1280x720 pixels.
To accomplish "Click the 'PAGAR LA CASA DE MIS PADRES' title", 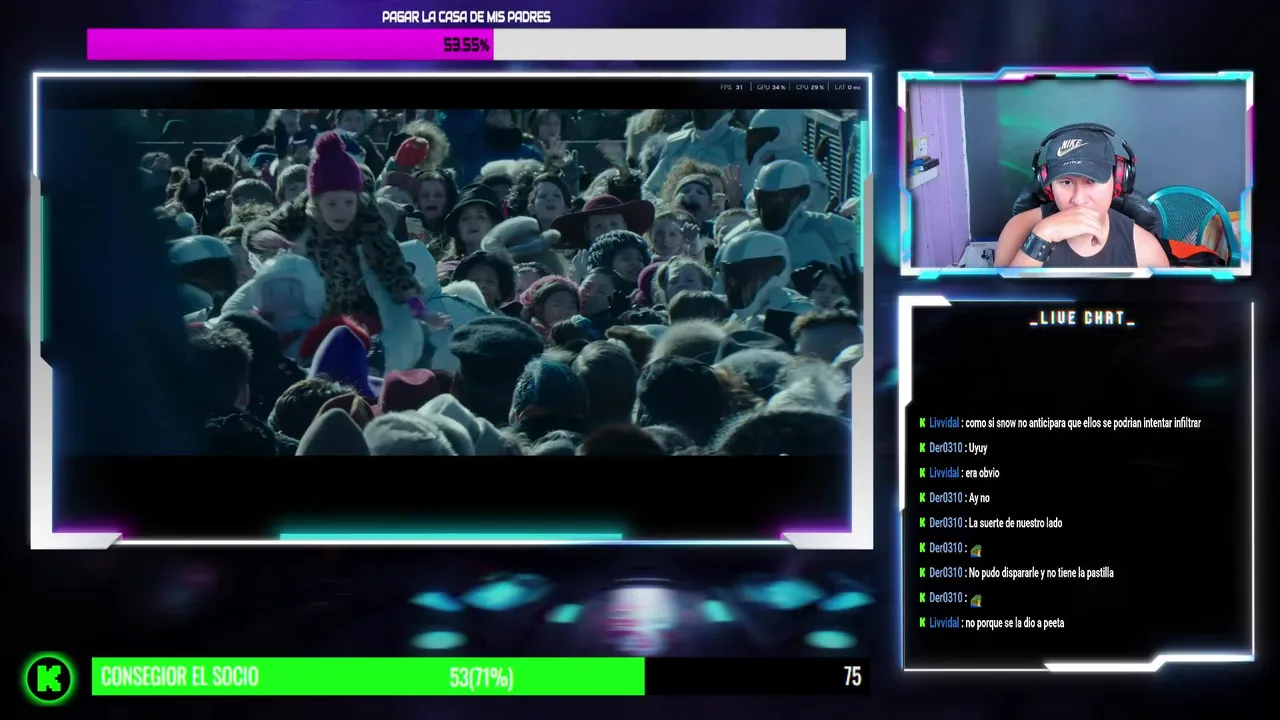I will (x=466, y=17).
